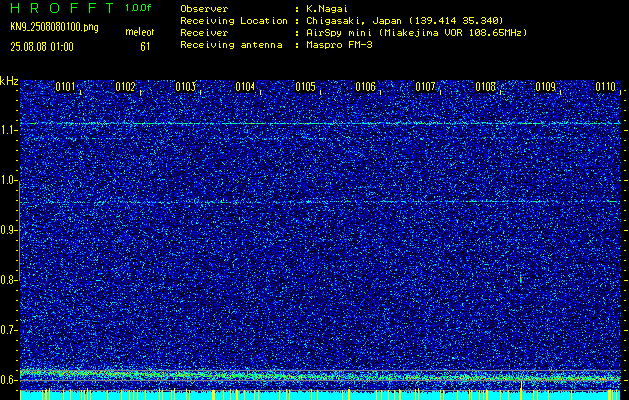Click the 0108 time marker

click(x=486, y=87)
